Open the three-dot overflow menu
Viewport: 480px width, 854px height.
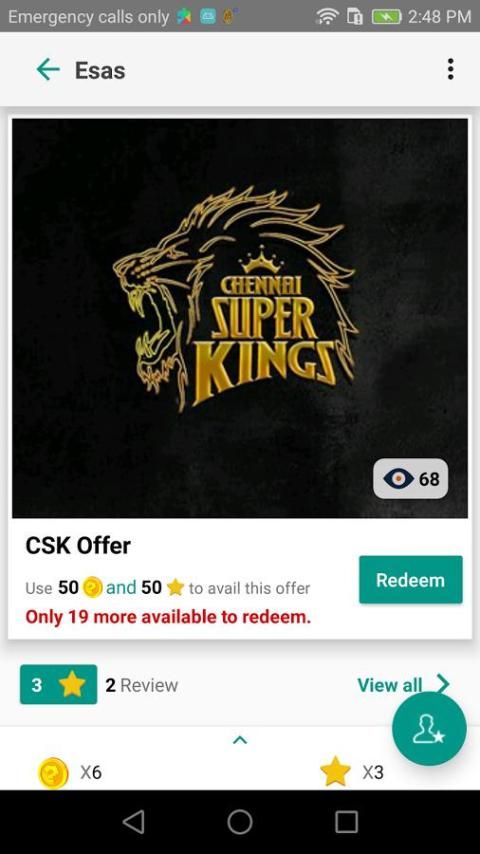pyautogui.click(x=450, y=70)
